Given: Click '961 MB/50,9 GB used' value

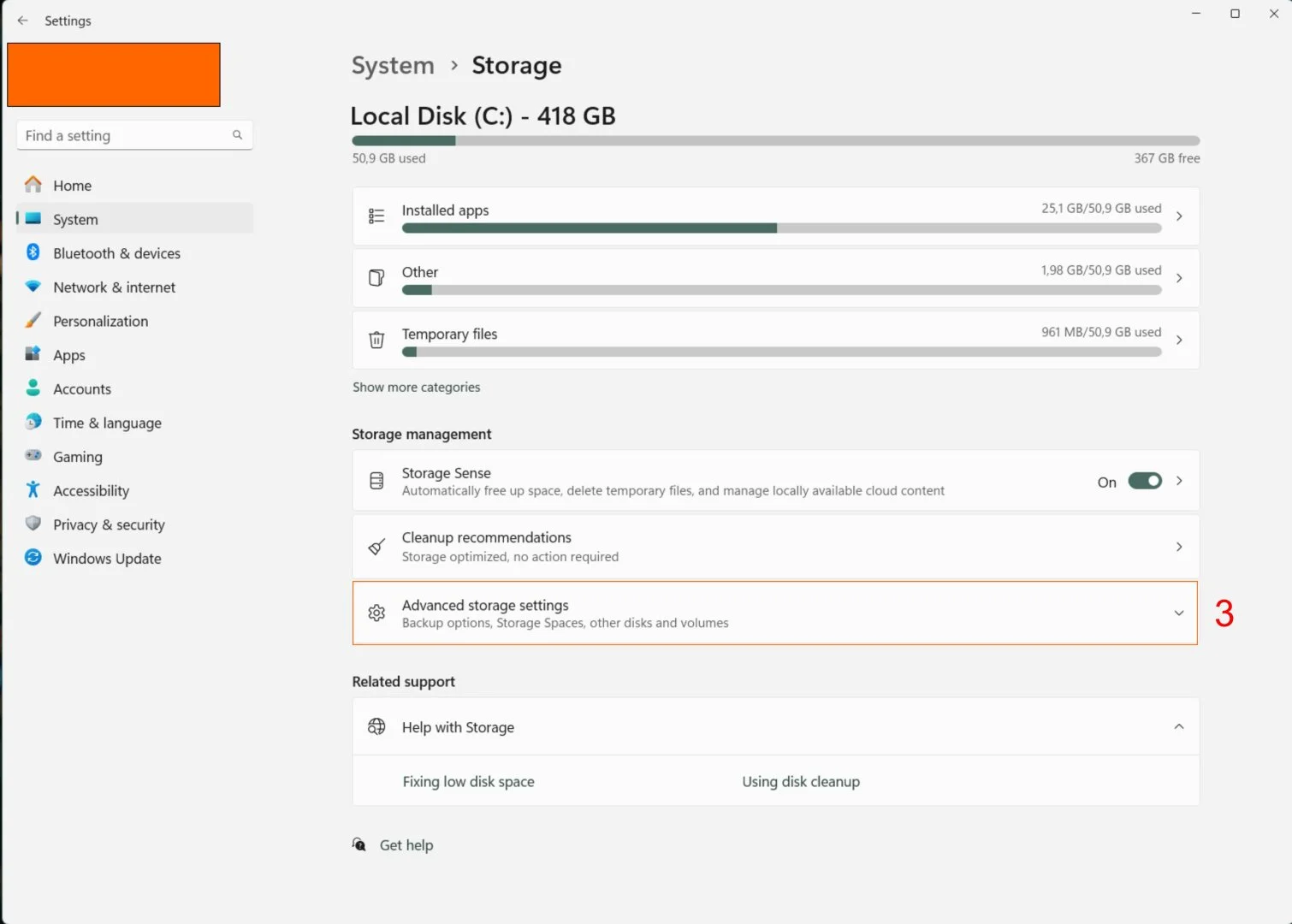Looking at the screenshot, I should (x=1101, y=332).
